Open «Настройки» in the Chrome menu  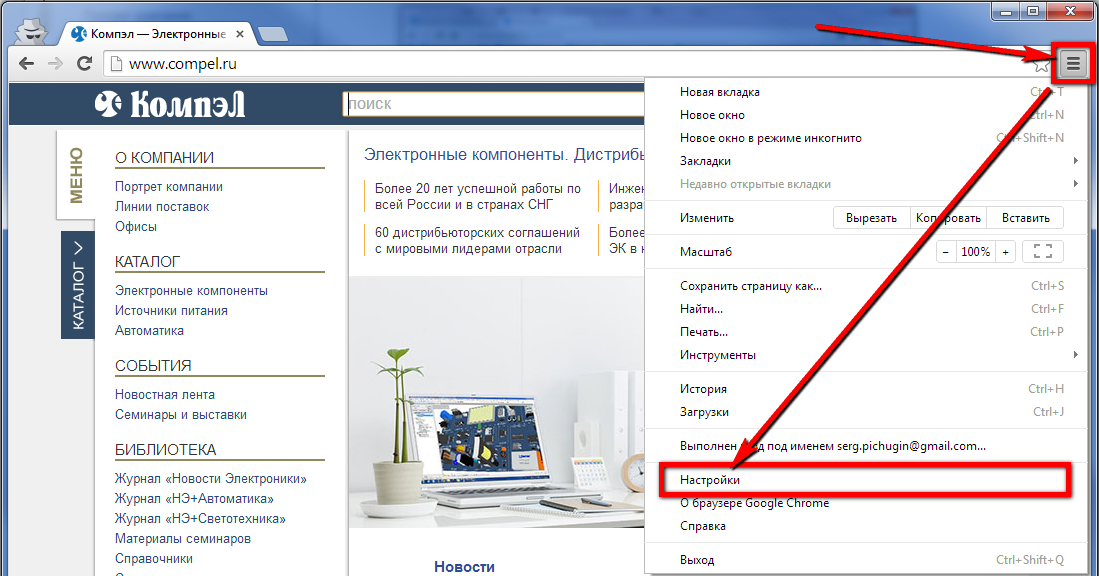pyautogui.click(x=864, y=480)
